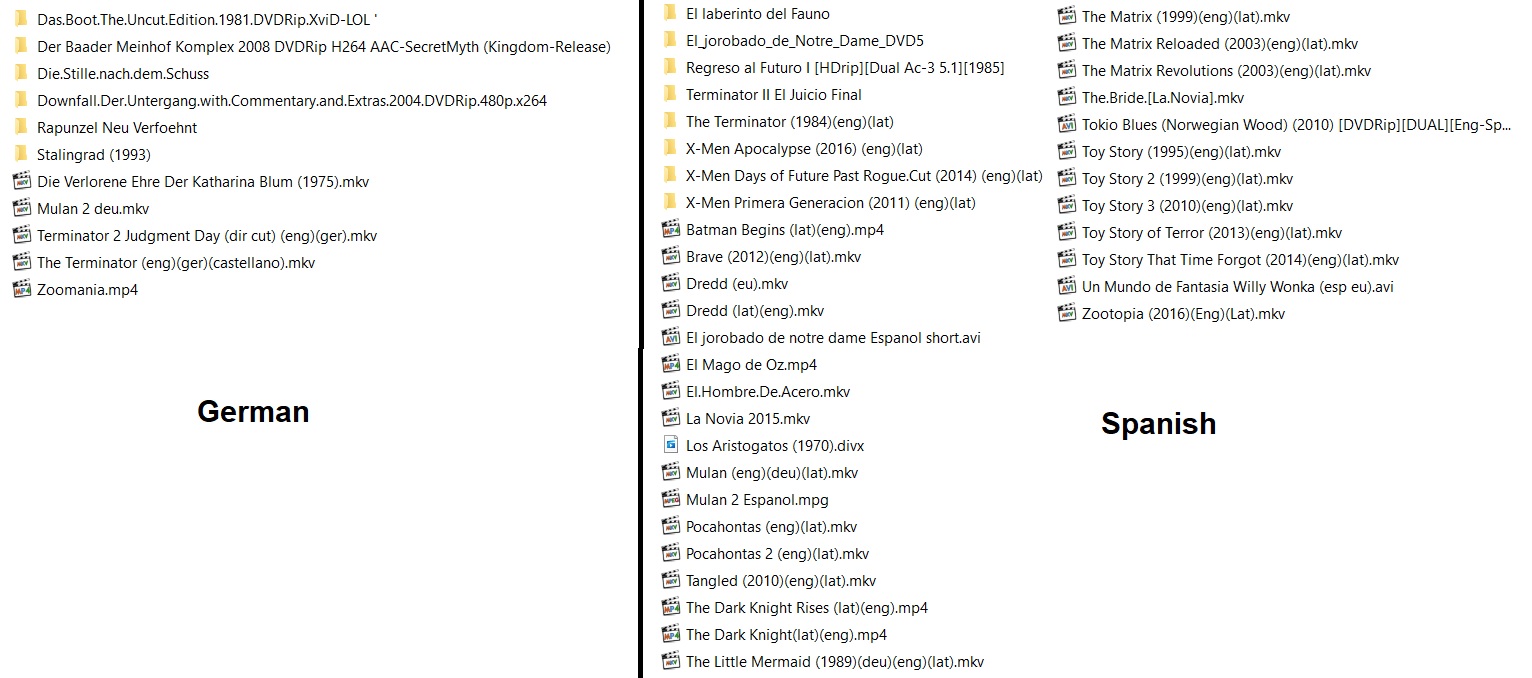
Task: Click the MP4 icon of The Dark Knight Rises
Action: (671, 607)
